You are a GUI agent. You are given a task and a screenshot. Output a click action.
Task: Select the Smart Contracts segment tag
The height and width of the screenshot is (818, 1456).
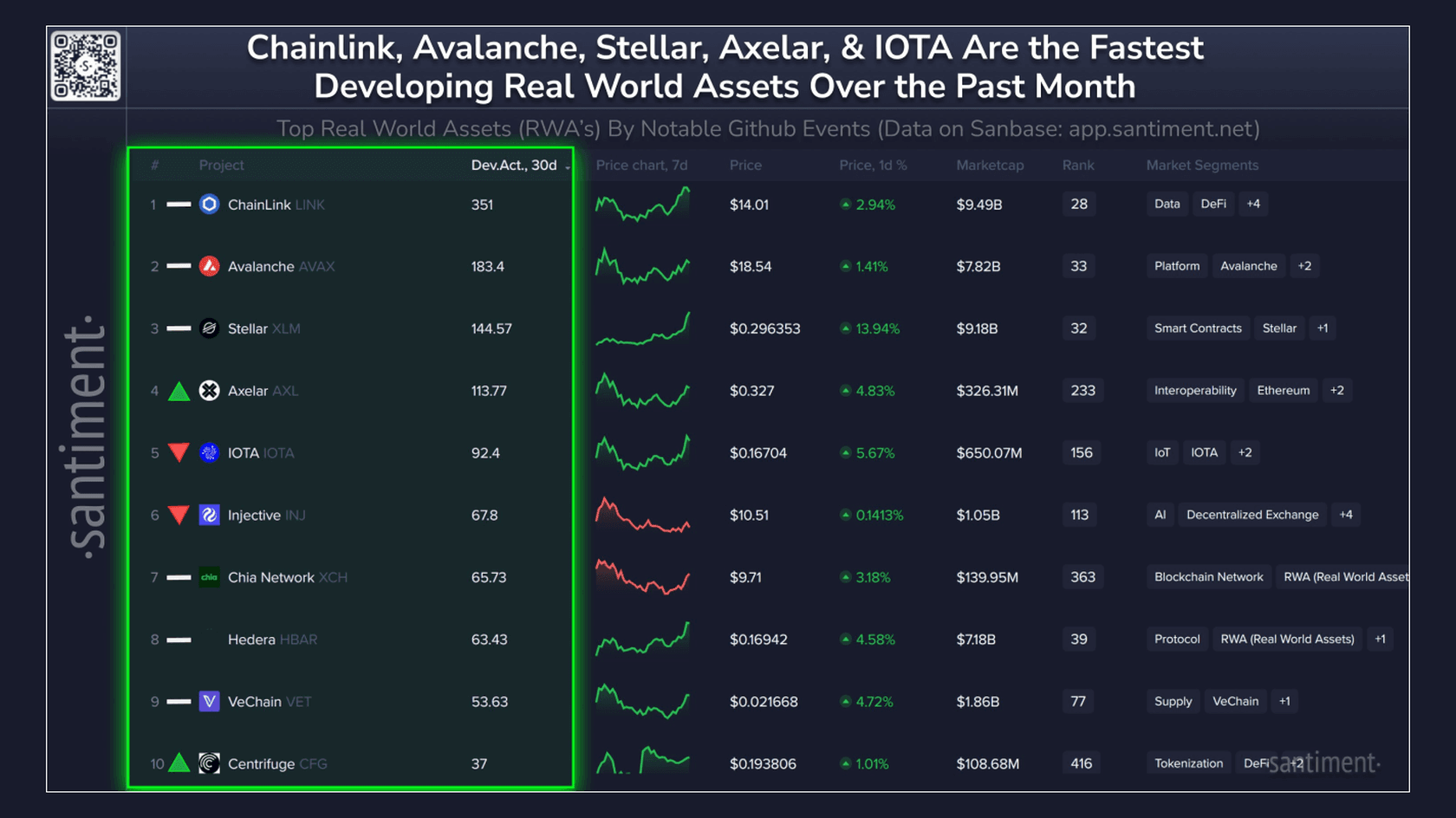(1198, 328)
